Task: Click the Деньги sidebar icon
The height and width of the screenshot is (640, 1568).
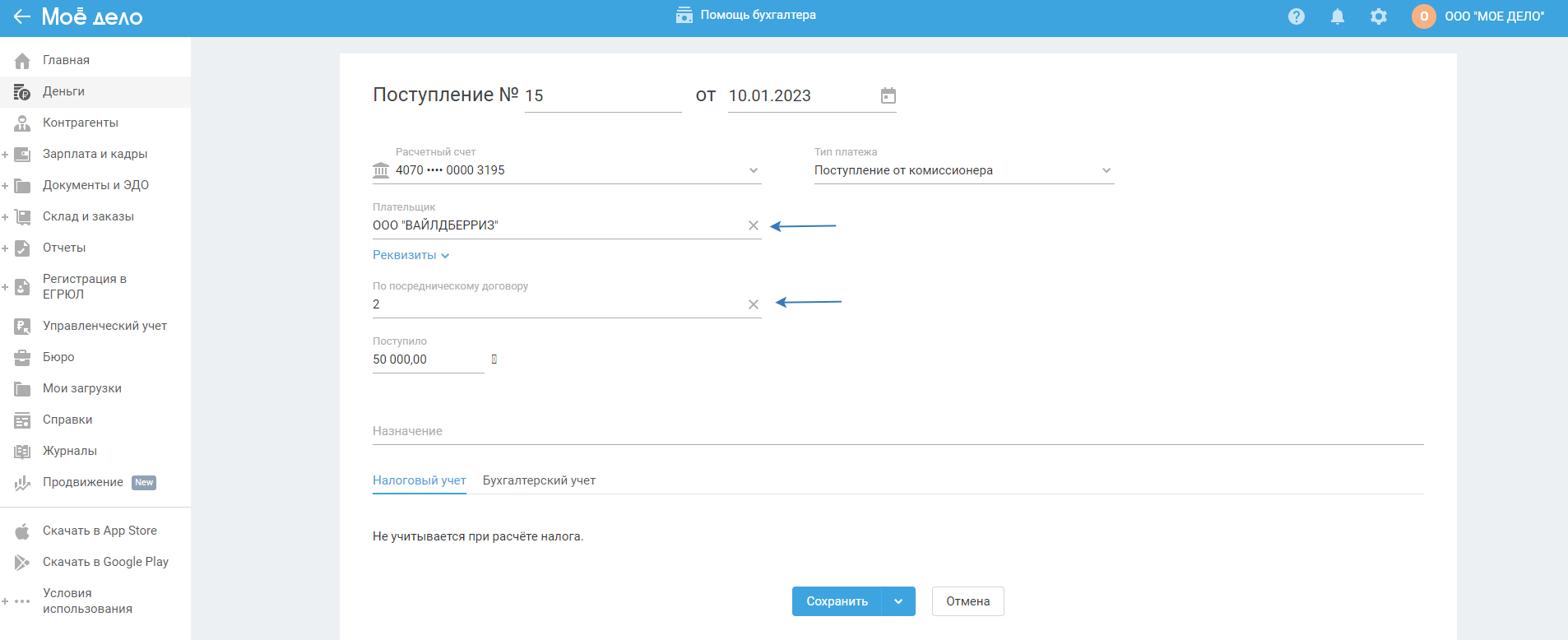Action: (x=22, y=91)
